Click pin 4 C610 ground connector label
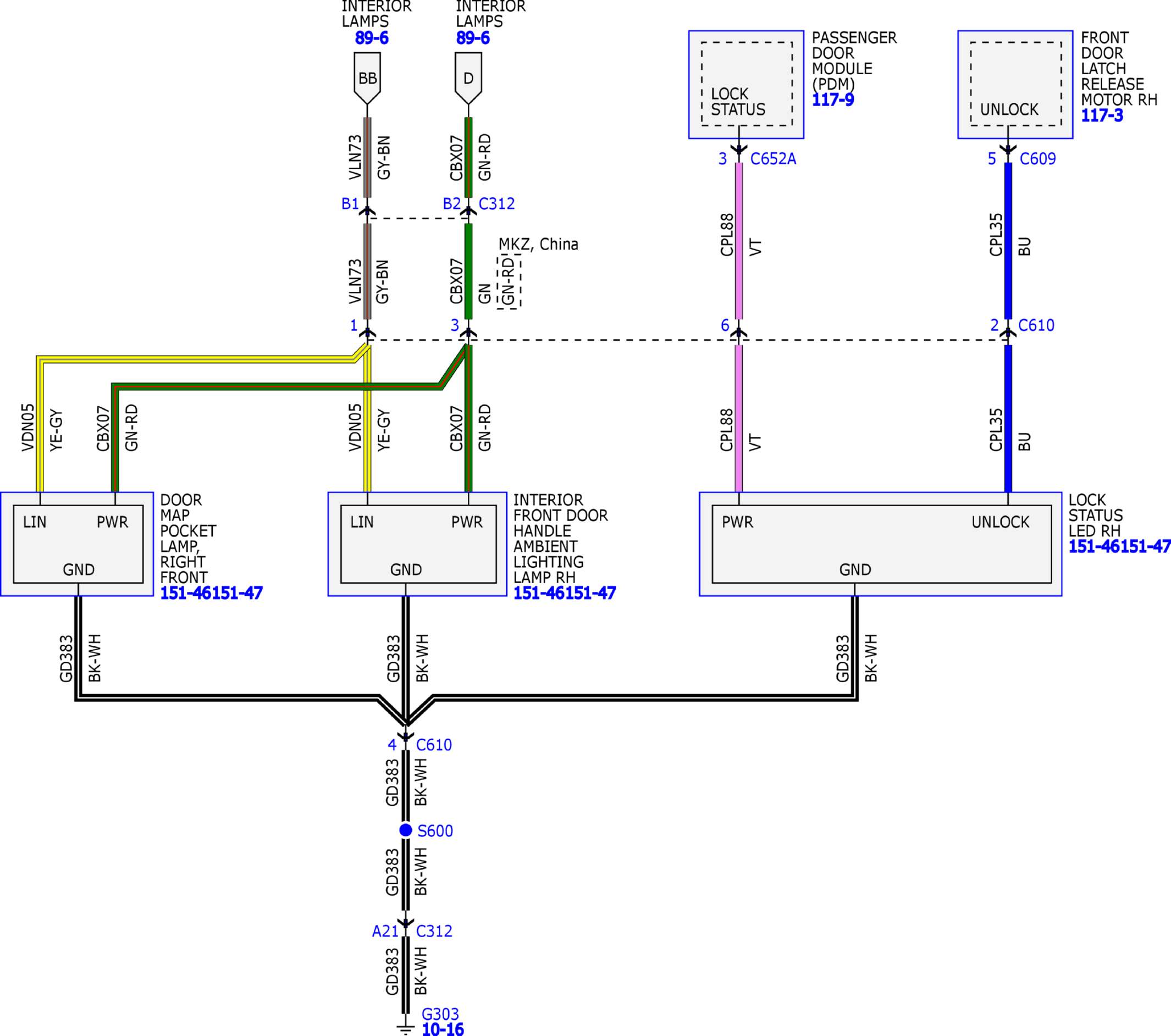Screen dimensions: 1171x1036 420,745
